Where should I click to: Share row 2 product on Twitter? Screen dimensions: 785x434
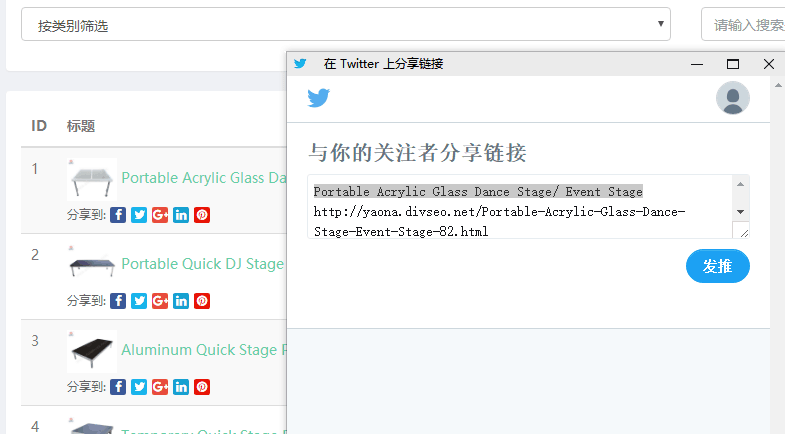139,301
